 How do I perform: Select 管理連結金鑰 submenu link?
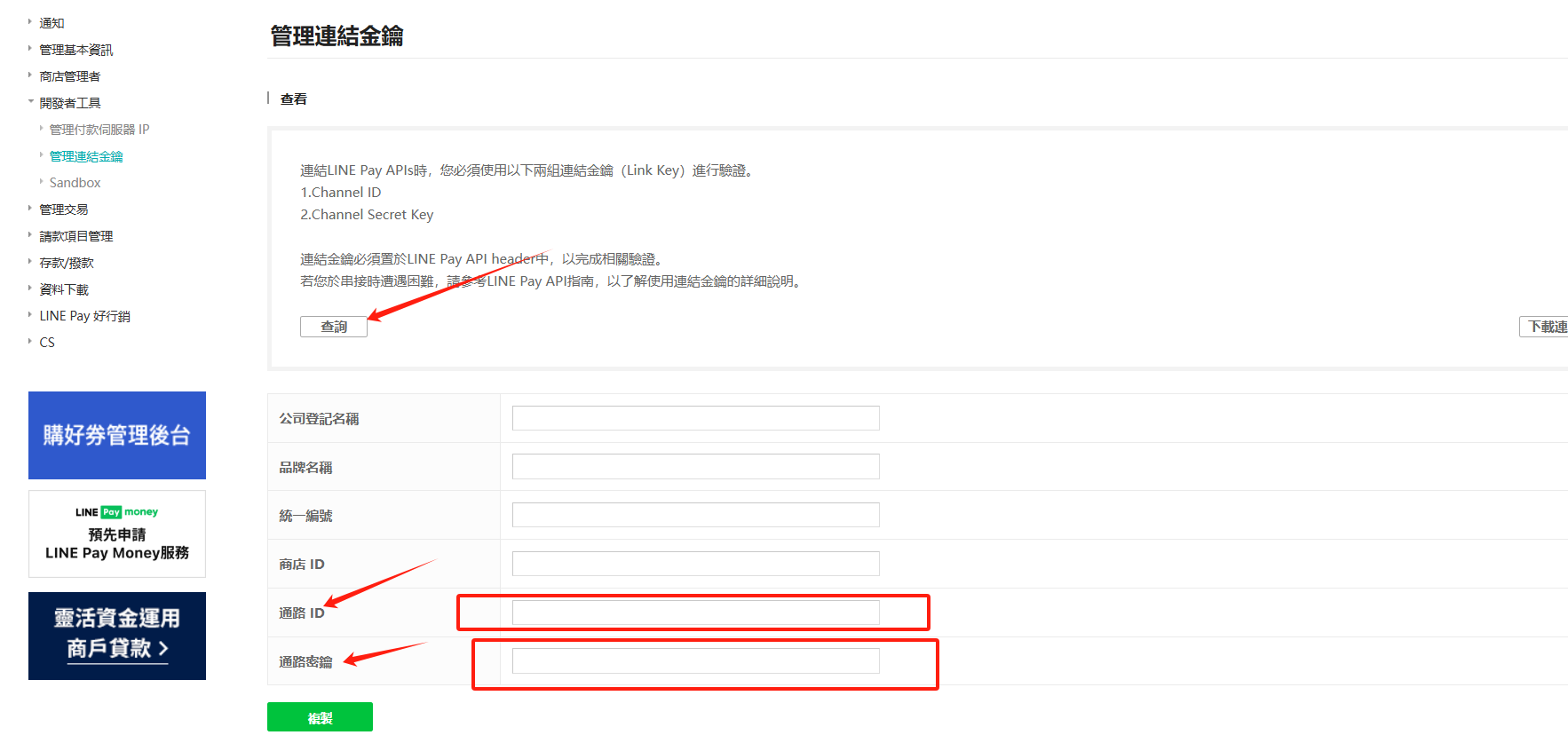point(86,156)
